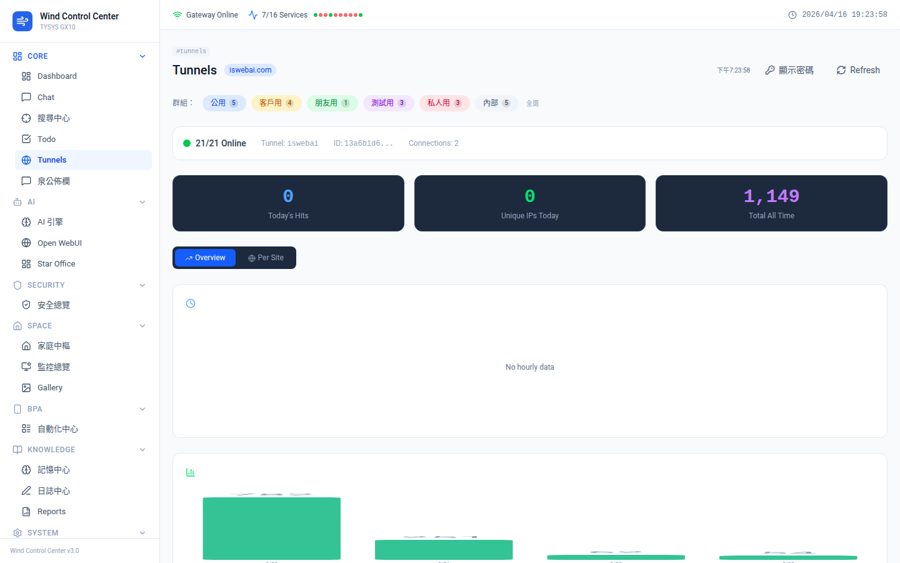This screenshot has height=563, width=900.
Task: Go to Open WebUI globe item
Action: click(x=60, y=243)
